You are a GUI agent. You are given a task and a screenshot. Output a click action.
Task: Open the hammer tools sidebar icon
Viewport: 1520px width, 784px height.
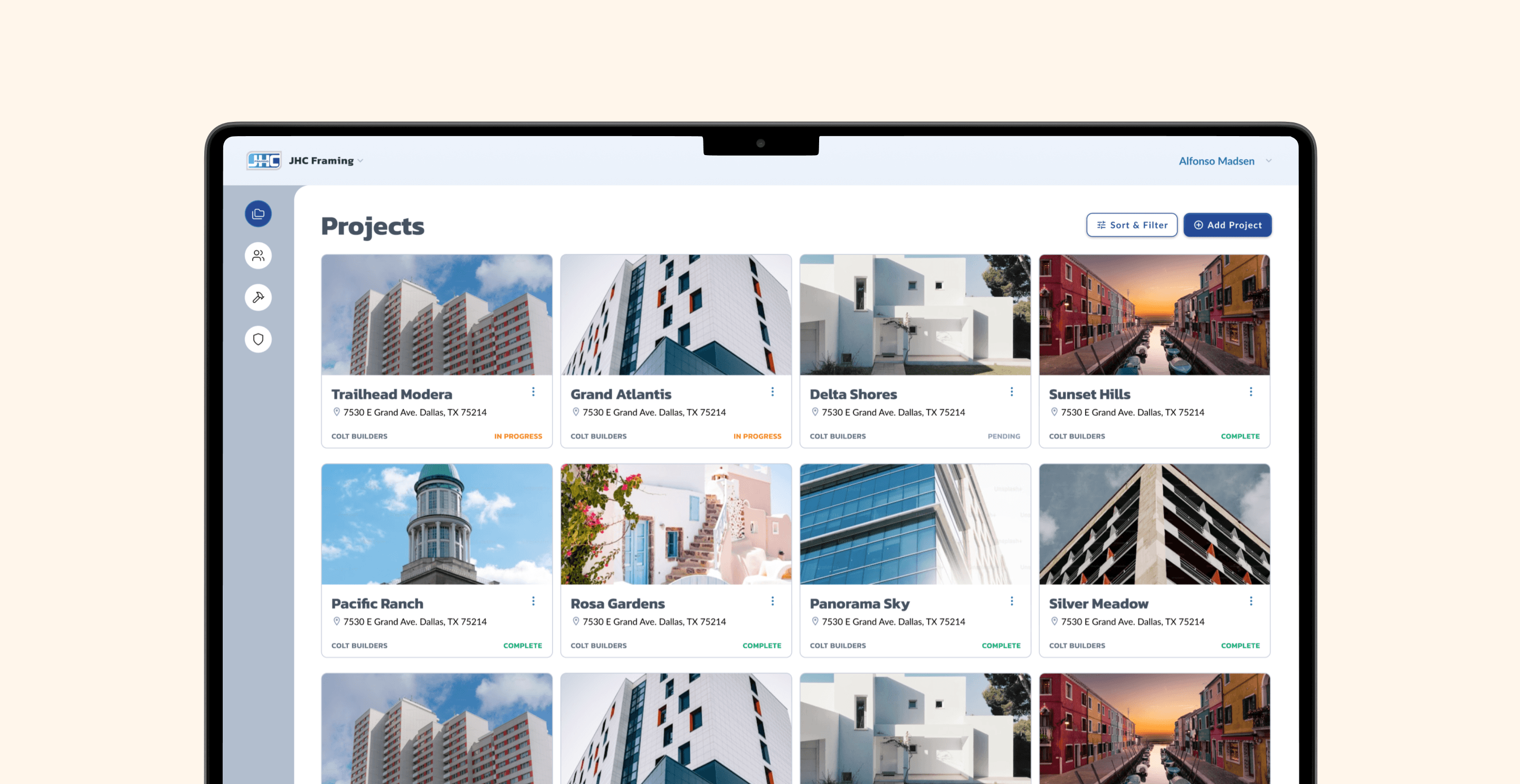pos(258,298)
